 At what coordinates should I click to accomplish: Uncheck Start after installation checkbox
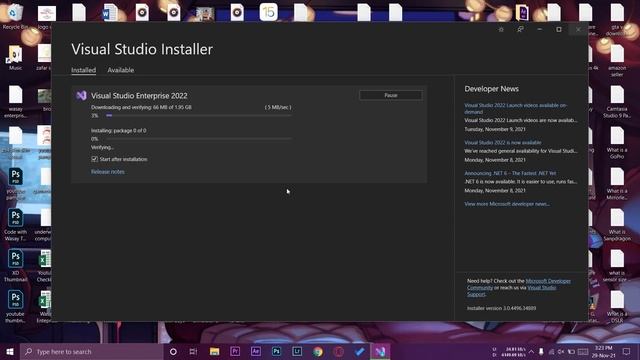coord(94,159)
